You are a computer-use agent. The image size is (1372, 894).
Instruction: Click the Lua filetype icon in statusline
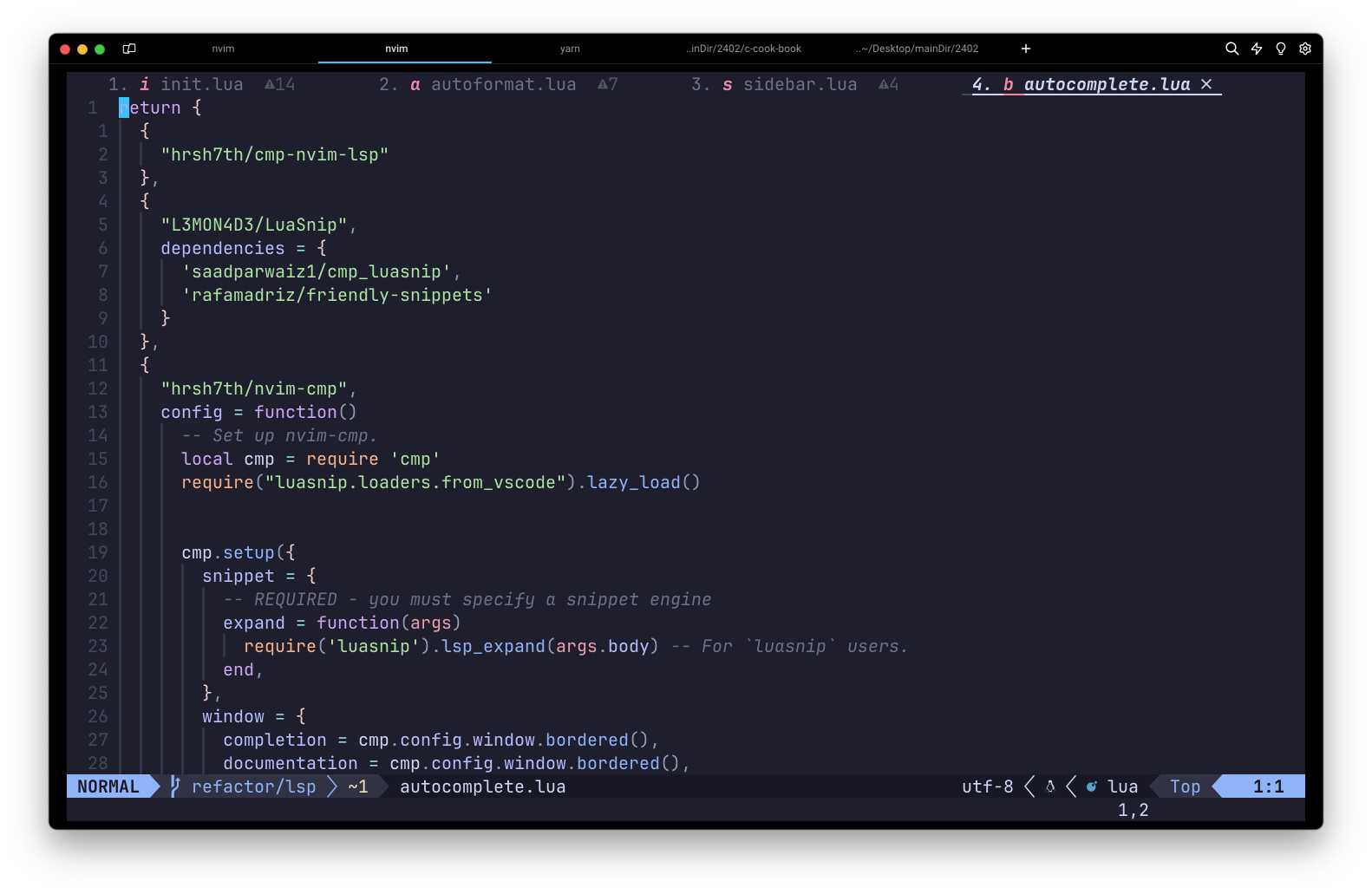tap(1092, 786)
